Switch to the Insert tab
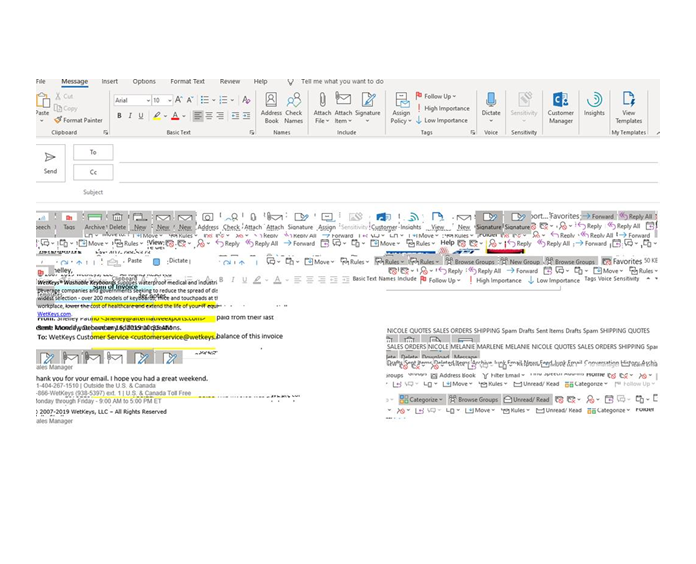696x564 pixels. click(109, 82)
